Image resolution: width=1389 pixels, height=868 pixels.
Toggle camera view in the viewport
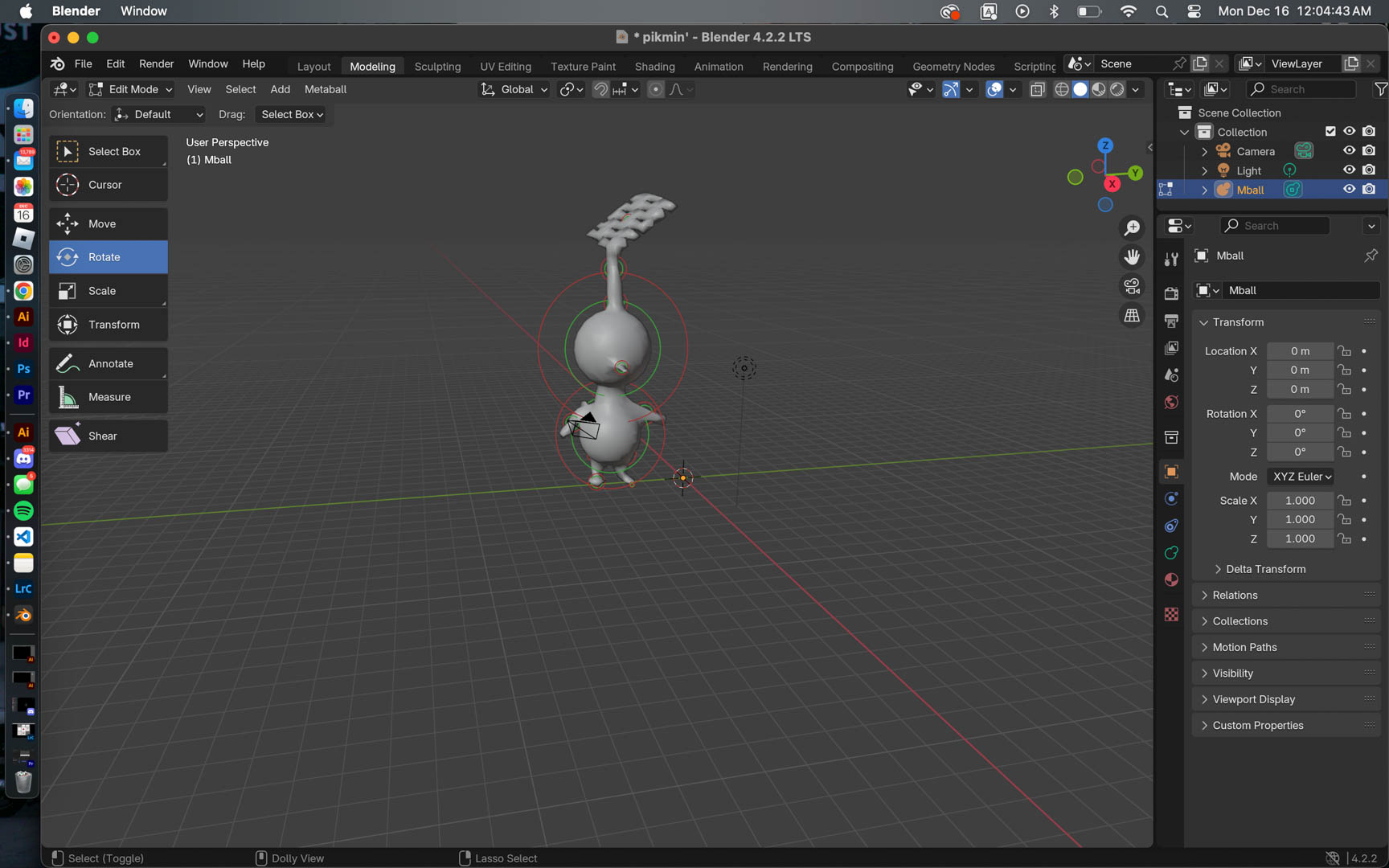click(1132, 286)
